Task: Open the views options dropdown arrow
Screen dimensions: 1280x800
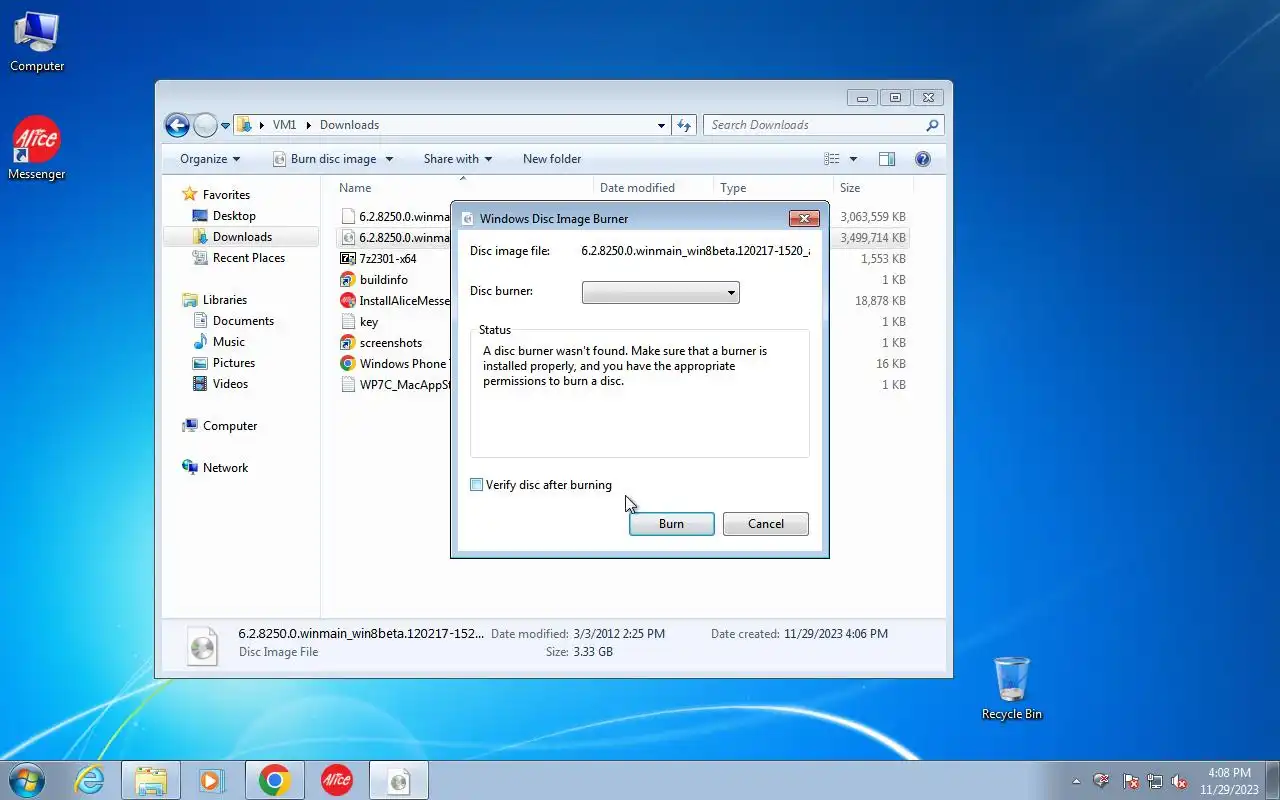Action: (x=853, y=159)
